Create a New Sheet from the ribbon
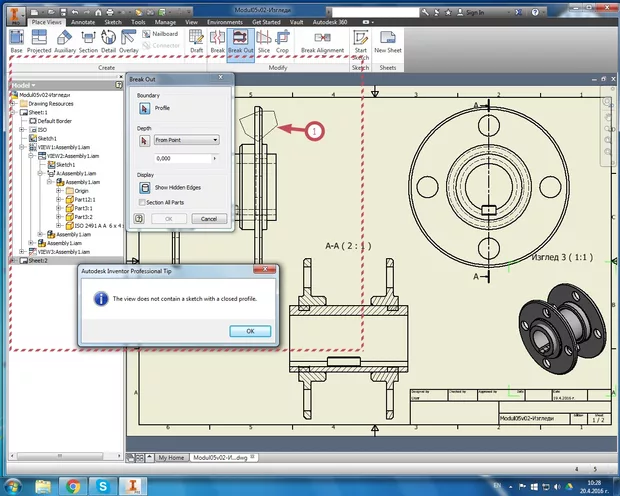This screenshot has width=620, height=496. click(x=387, y=37)
